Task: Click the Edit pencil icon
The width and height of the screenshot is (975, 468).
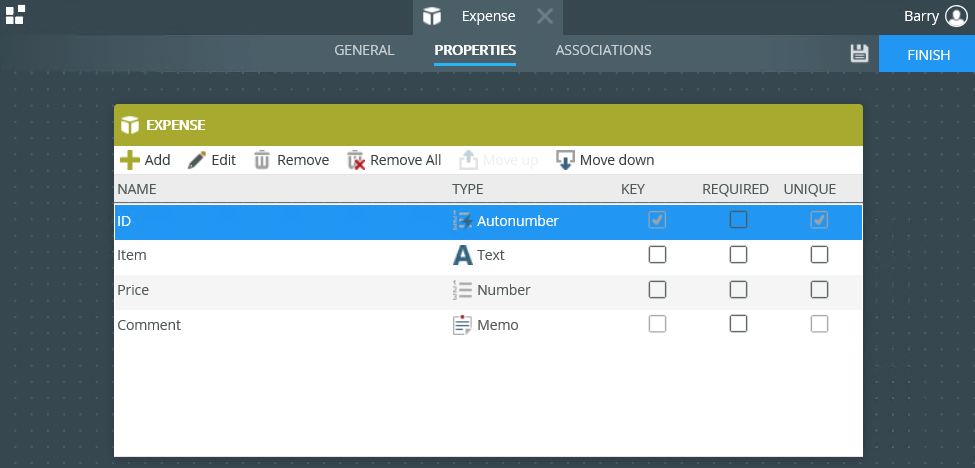Action: pos(196,160)
